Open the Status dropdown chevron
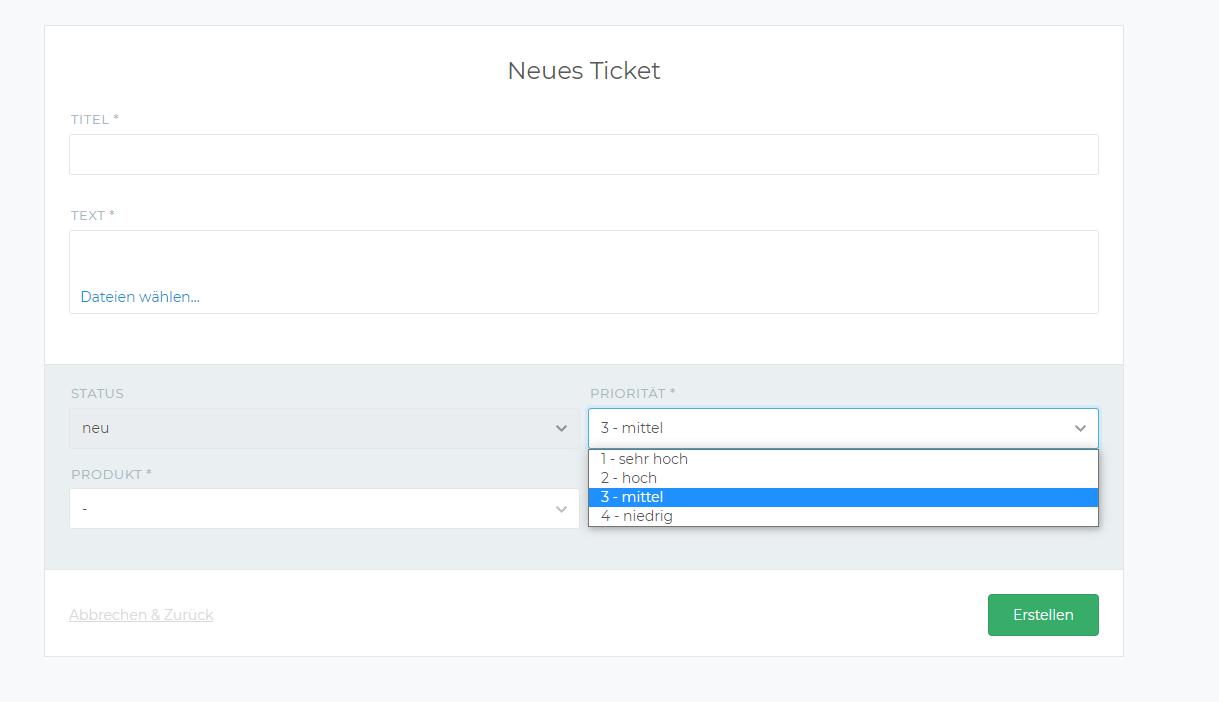Image resolution: width=1219 pixels, height=702 pixels. [561, 428]
